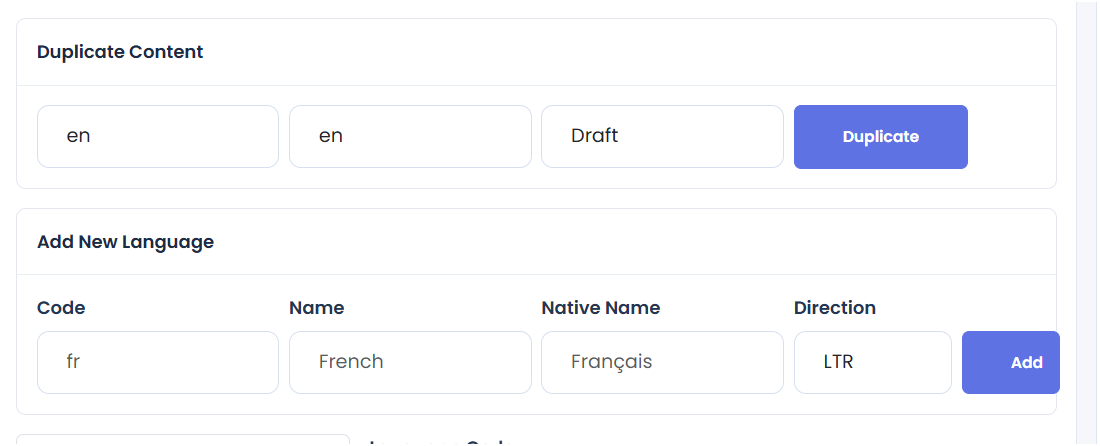
Task: Expand the LTR Direction dropdown
Action: click(873, 363)
